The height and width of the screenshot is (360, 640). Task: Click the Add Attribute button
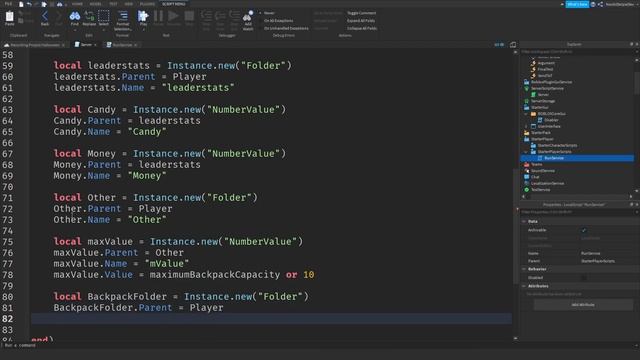(x=583, y=305)
